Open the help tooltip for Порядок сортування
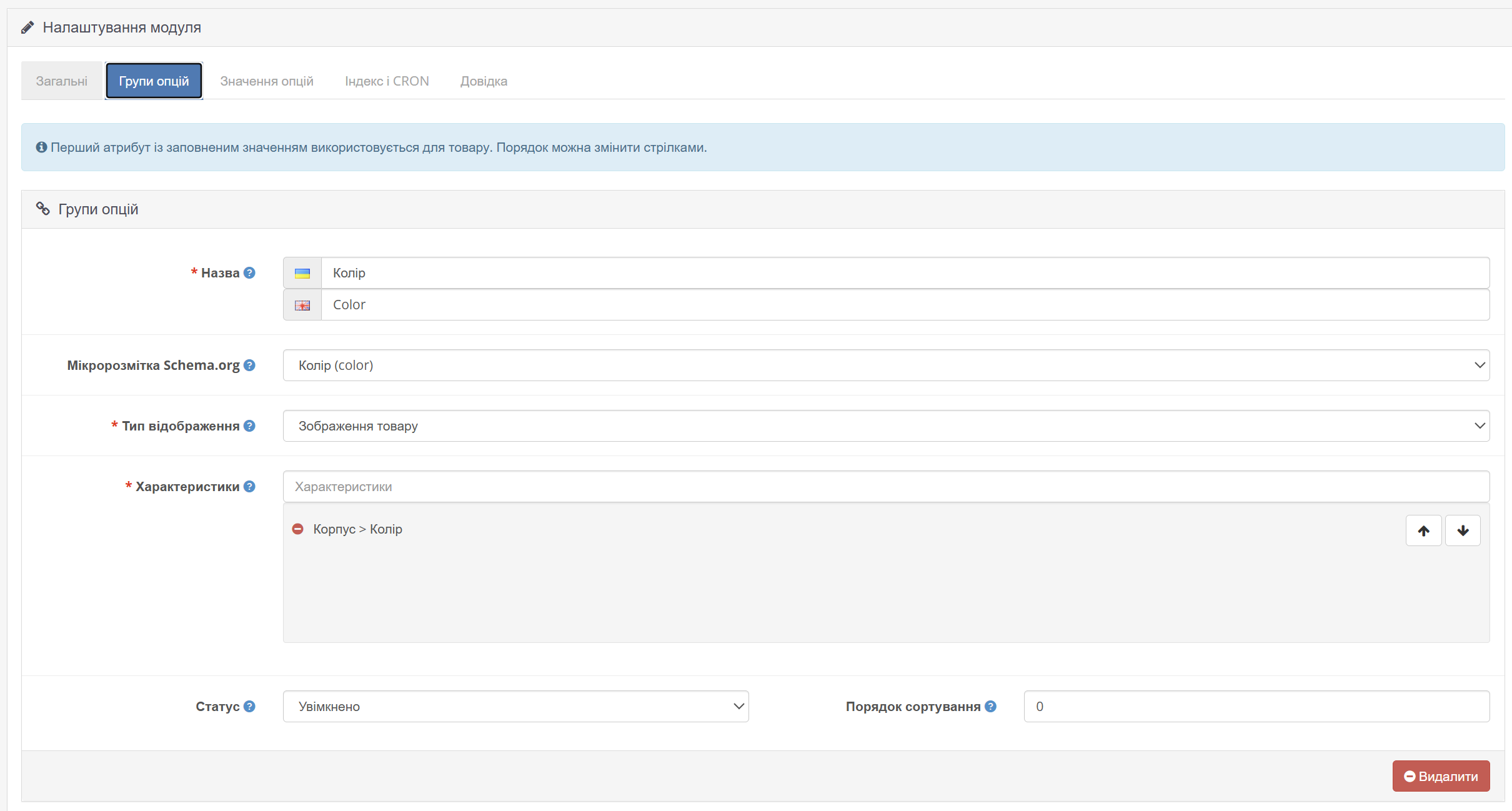This screenshot has height=811, width=1512. click(x=990, y=707)
